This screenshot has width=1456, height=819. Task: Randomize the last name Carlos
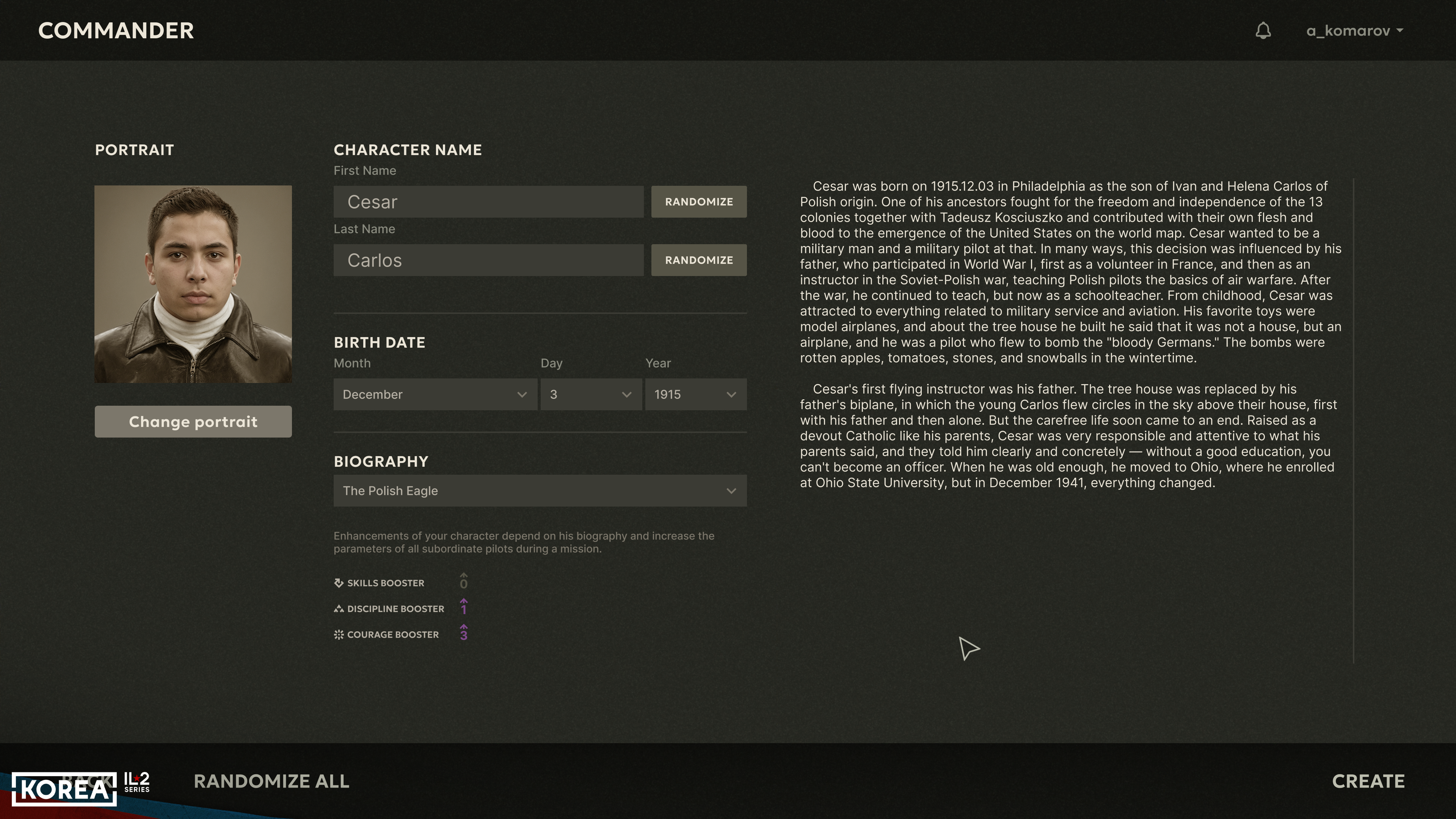698,260
